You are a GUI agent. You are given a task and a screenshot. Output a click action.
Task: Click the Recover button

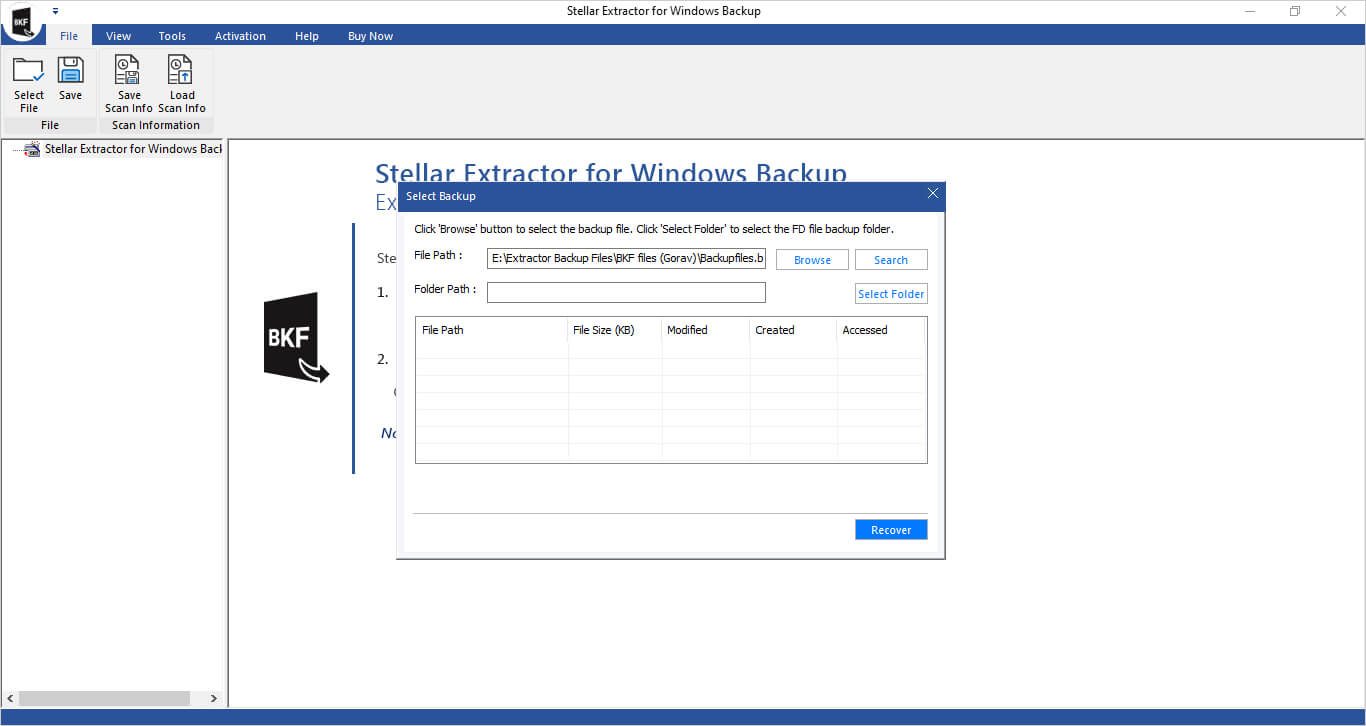pos(891,530)
